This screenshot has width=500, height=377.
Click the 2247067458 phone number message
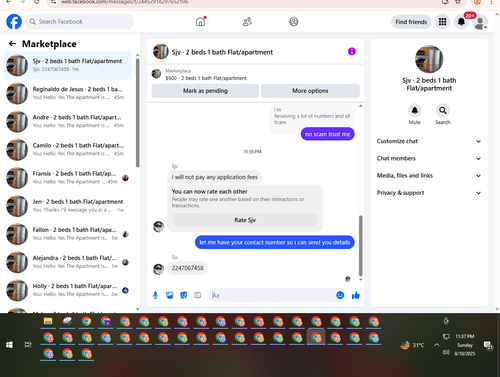coord(188,268)
